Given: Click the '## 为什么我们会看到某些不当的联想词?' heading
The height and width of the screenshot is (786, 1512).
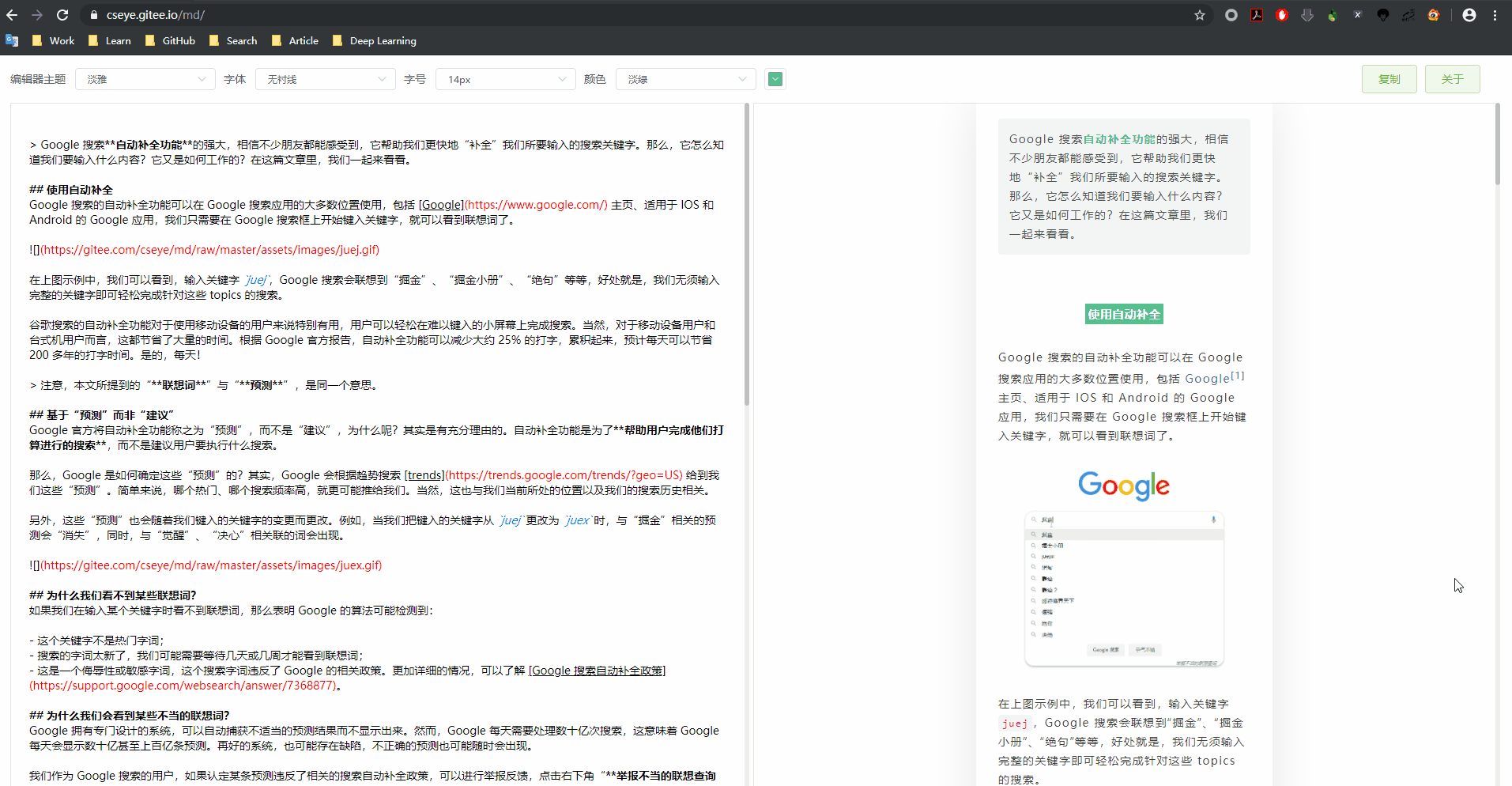Looking at the screenshot, I should click(130, 716).
